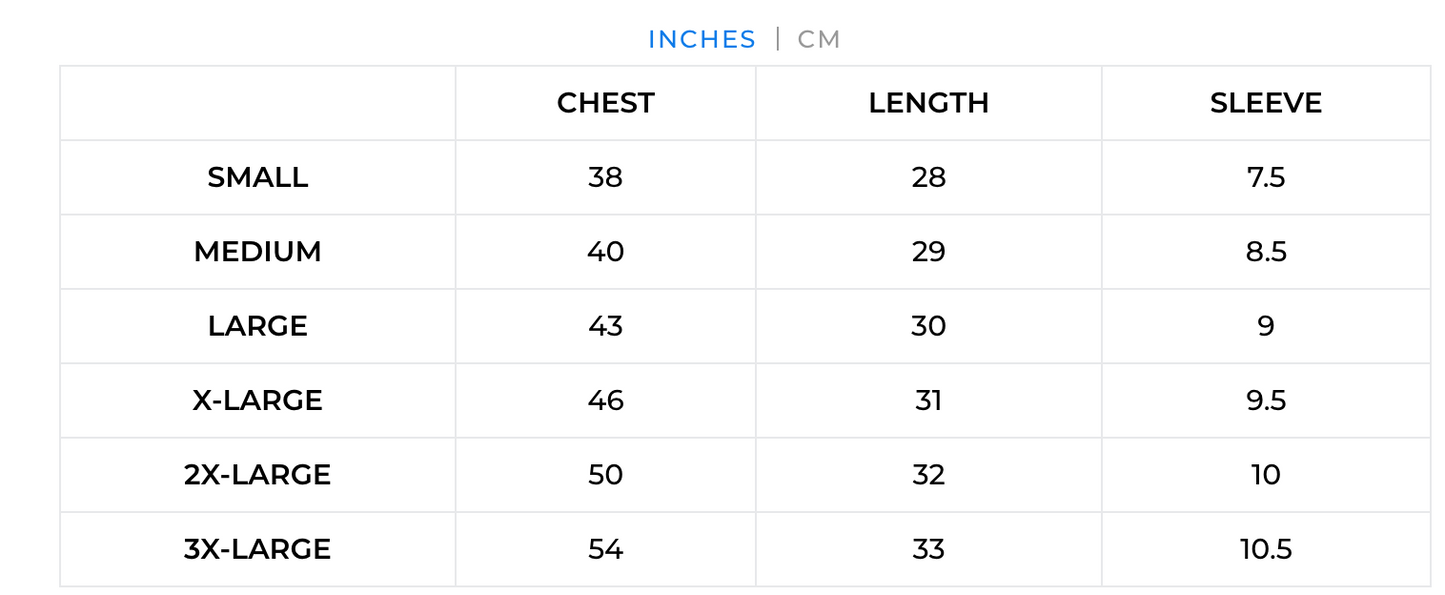
Task: Click the 2X-LARGE size row label
Action: point(258,474)
